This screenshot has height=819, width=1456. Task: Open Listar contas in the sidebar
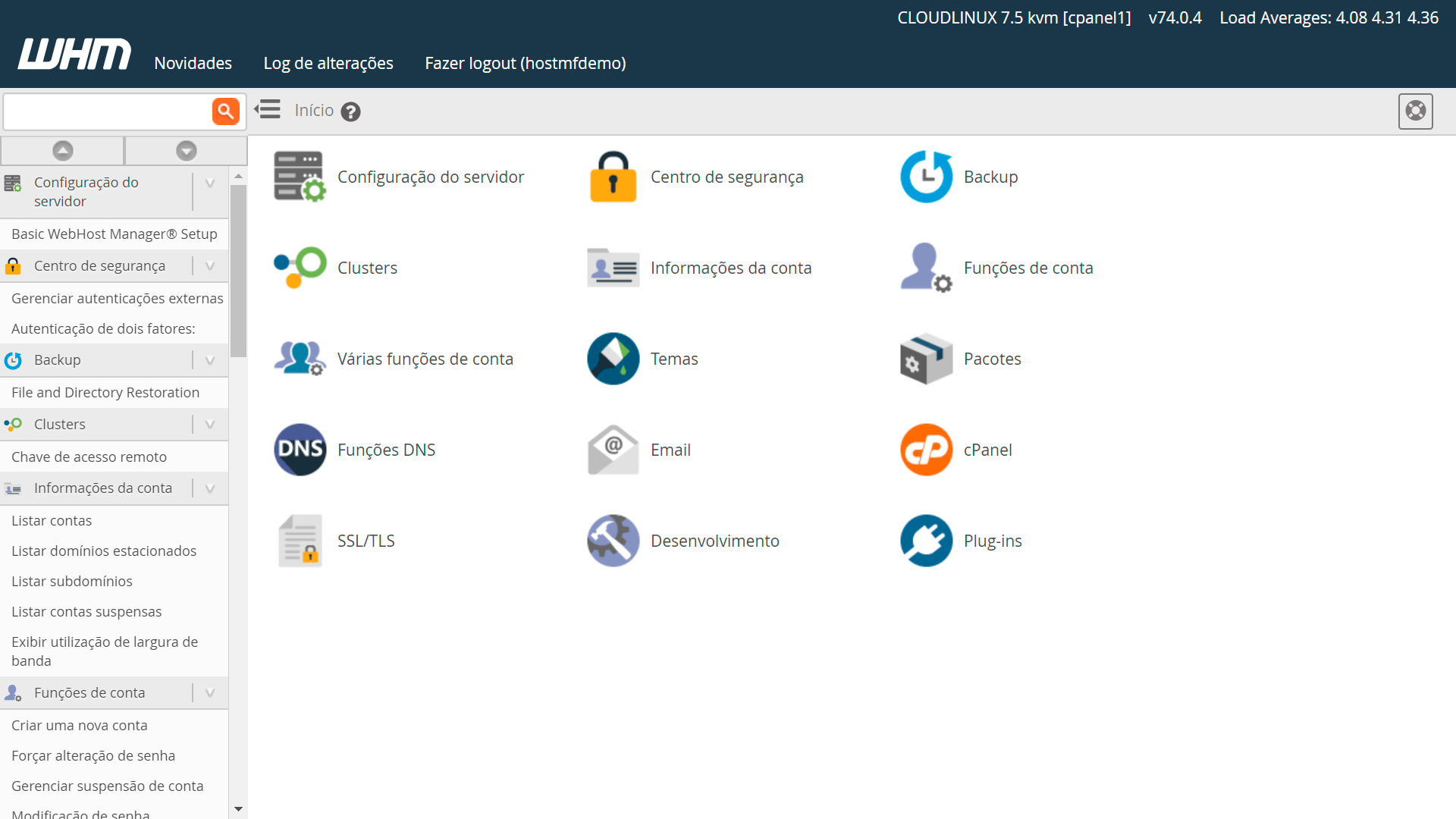pos(52,521)
